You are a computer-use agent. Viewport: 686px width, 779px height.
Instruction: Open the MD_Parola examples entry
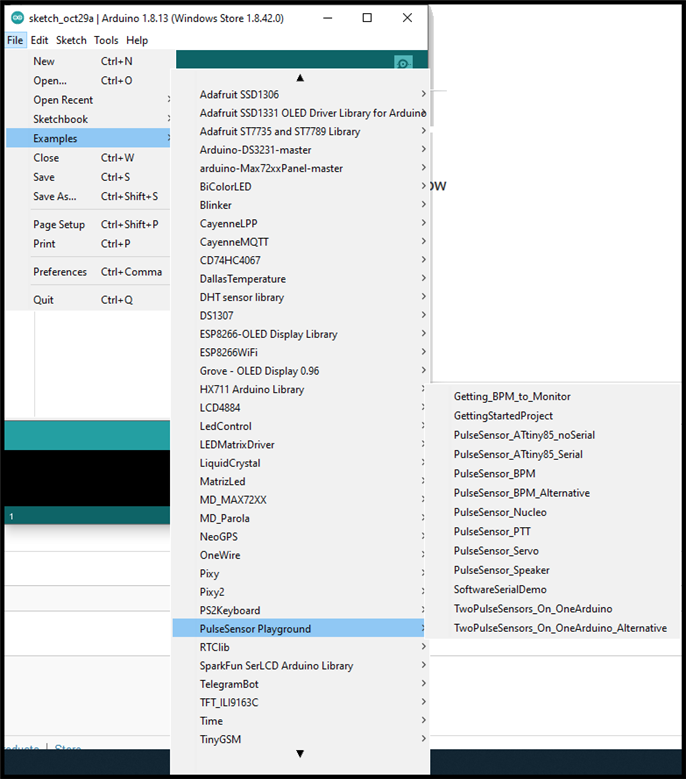pos(301,518)
